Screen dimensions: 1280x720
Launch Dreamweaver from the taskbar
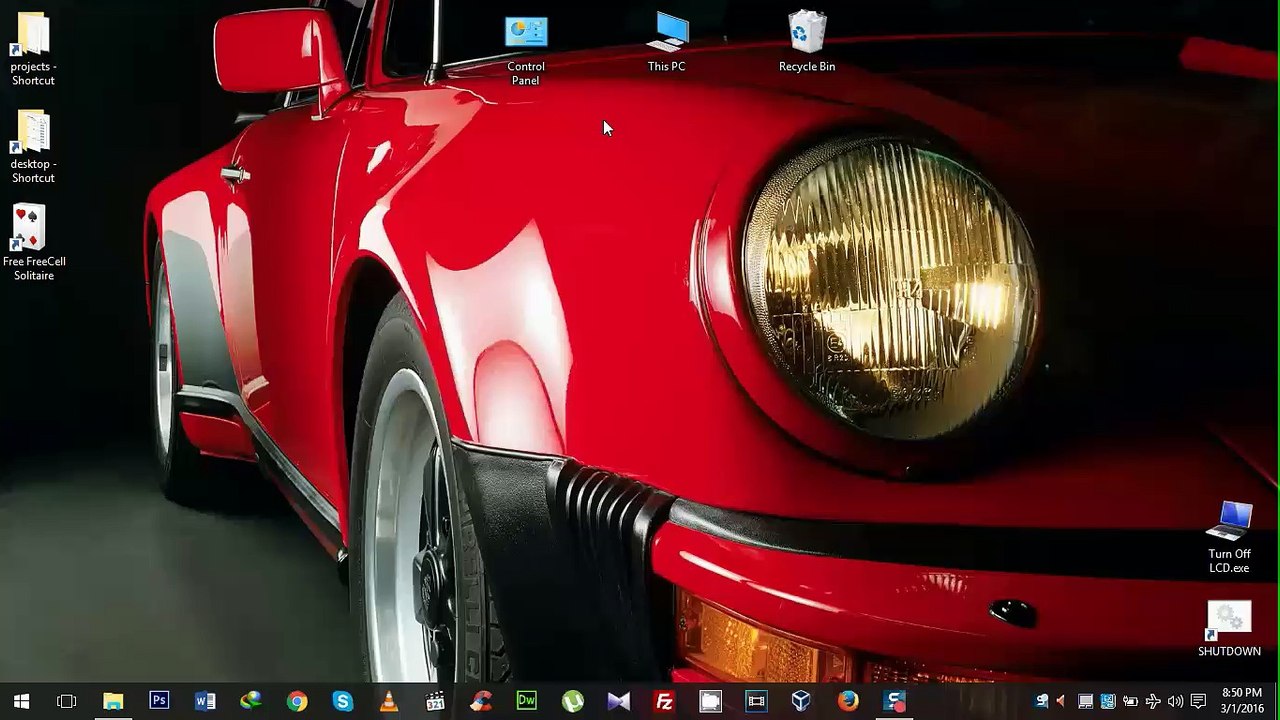point(527,701)
